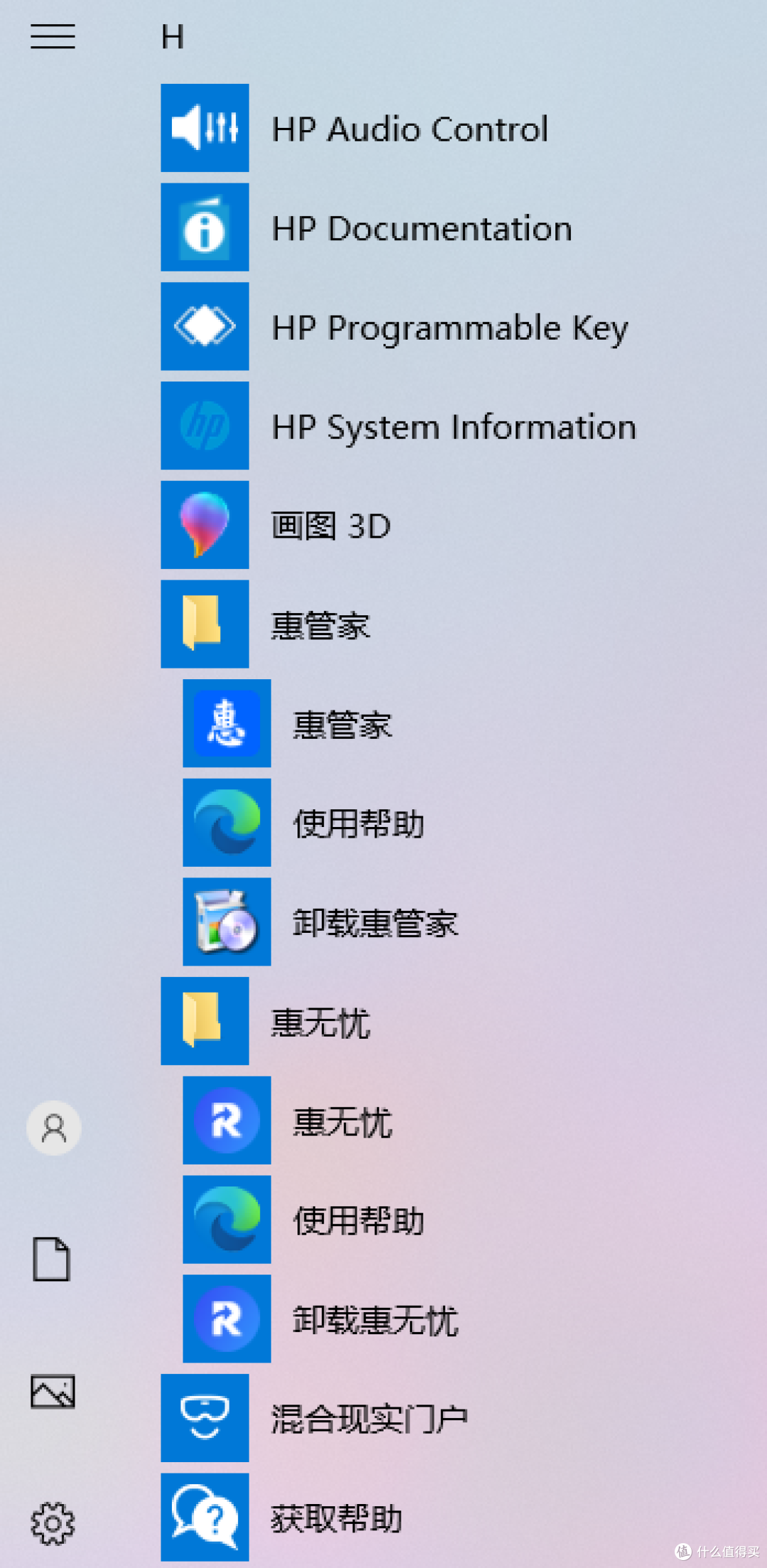Collapse the 惠无忧 folder icon

click(205, 1021)
